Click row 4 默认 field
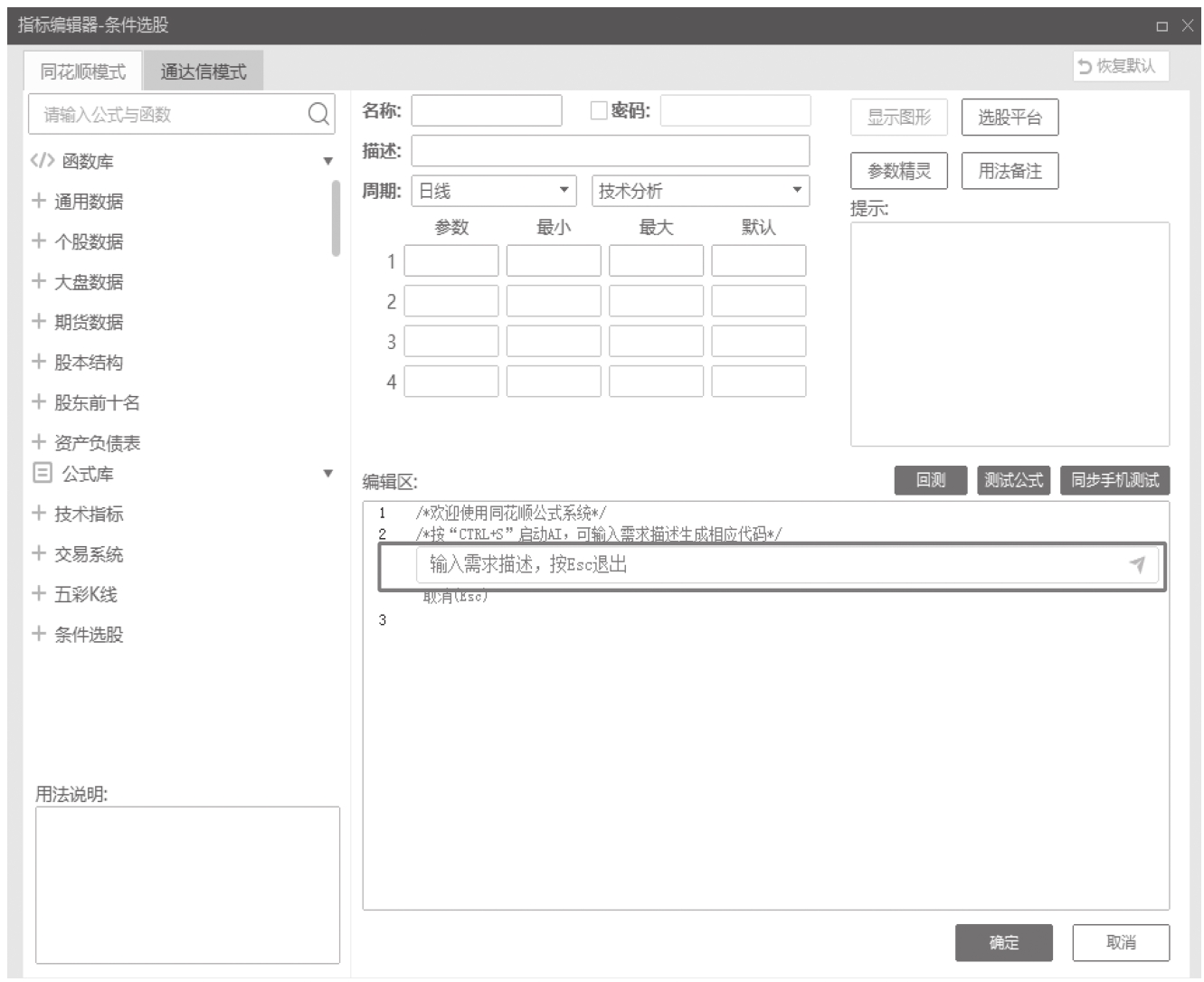 click(759, 382)
